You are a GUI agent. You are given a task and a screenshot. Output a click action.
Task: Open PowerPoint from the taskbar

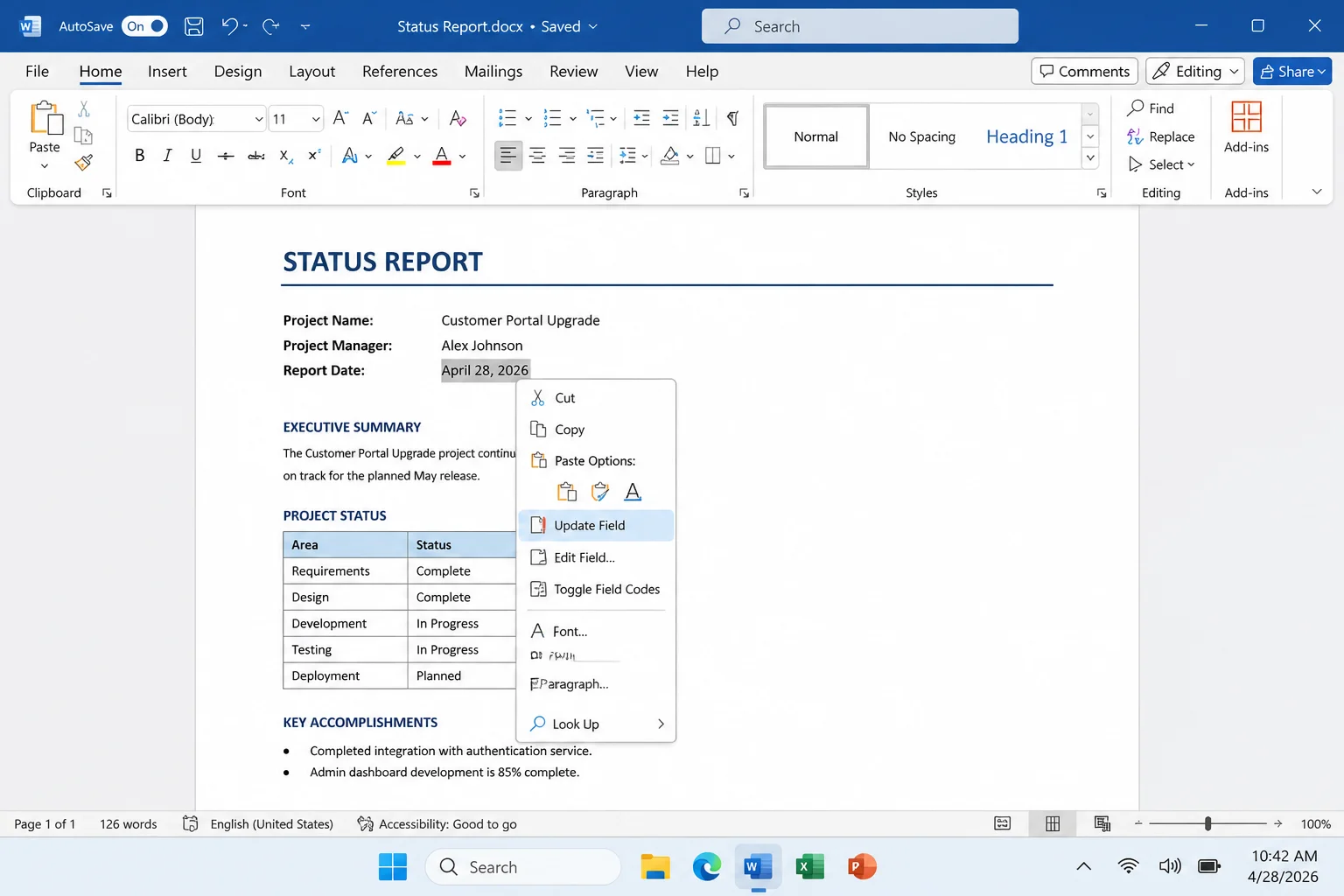point(862,867)
